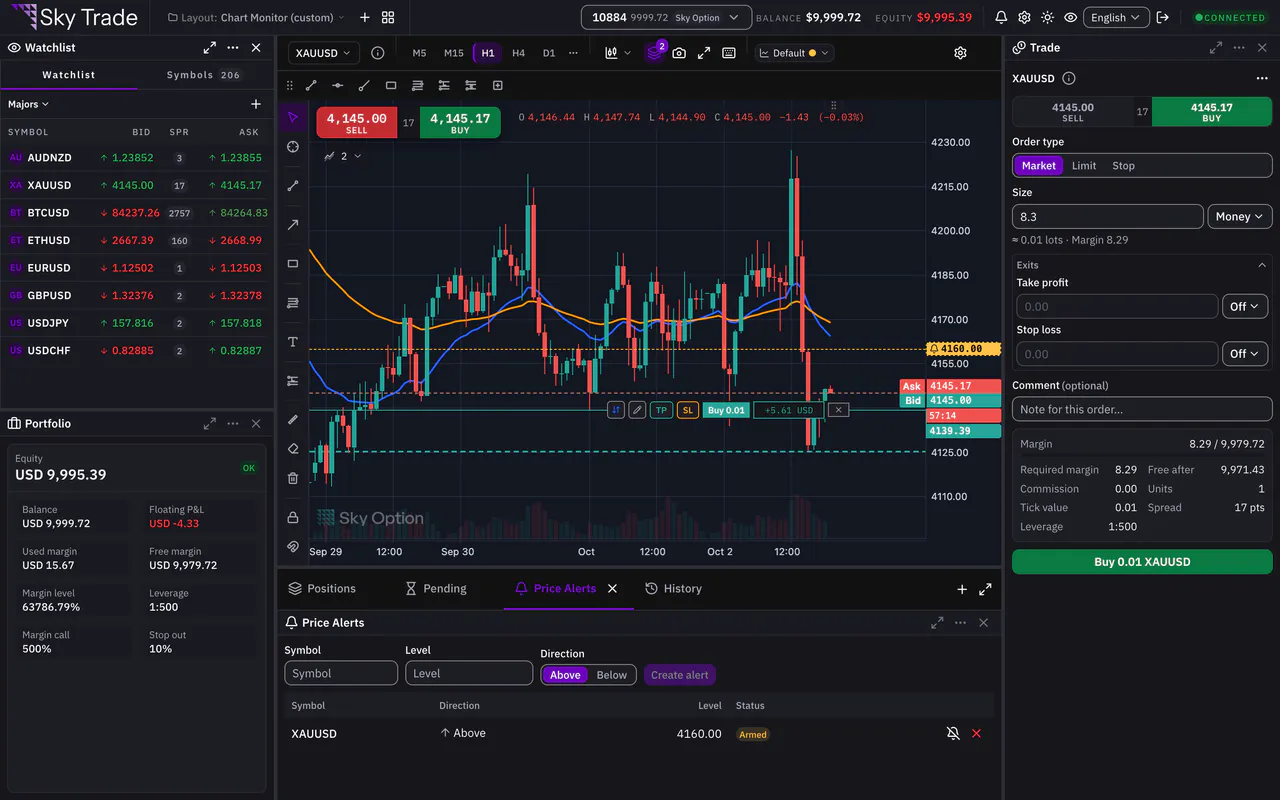Viewport: 1280px width, 800px height.
Task: Select the text annotation tool
Action: coord(293,342)
